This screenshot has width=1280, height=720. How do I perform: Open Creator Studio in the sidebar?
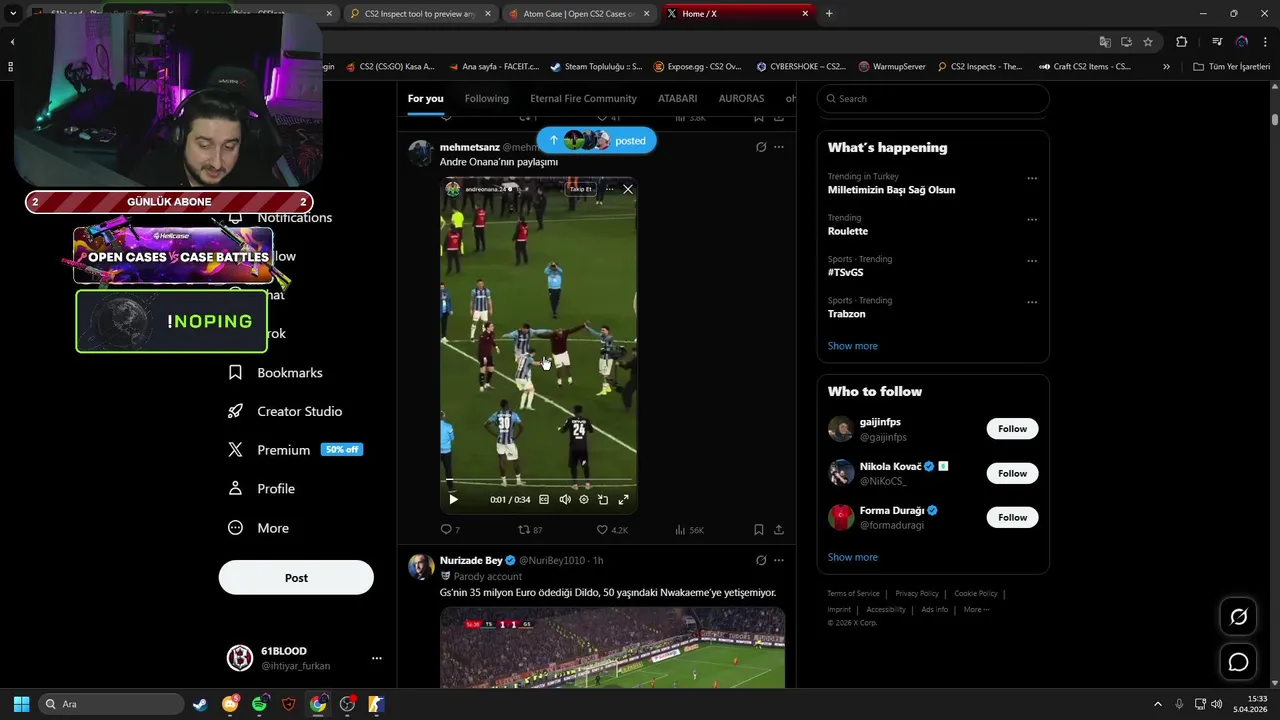pyautogui.click(x=285, y=411)
